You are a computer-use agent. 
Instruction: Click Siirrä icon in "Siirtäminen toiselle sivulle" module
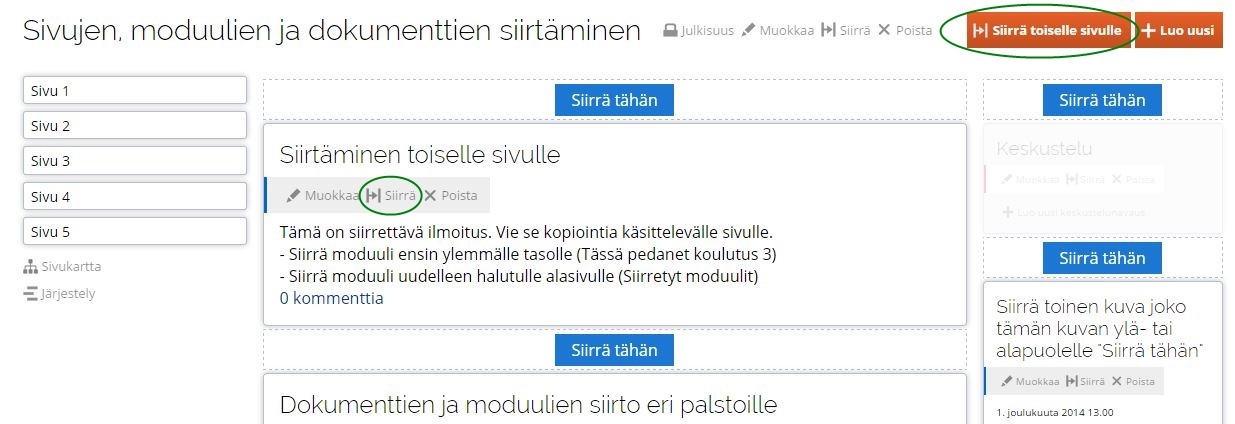tap(374, 196)
